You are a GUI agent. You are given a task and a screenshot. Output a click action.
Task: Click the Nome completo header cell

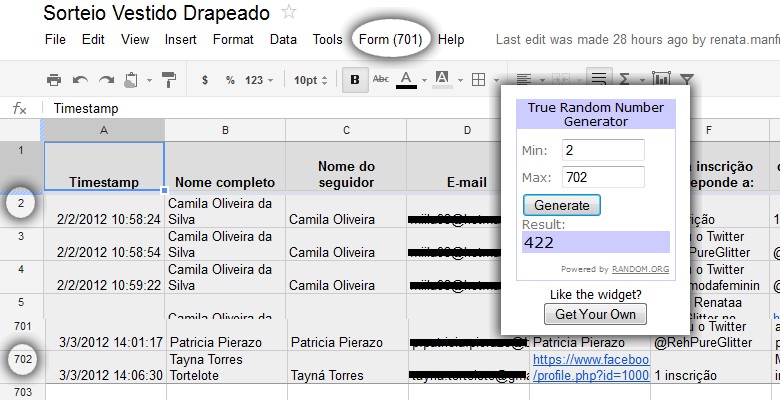pyautogui.click(x=225, y=166)
